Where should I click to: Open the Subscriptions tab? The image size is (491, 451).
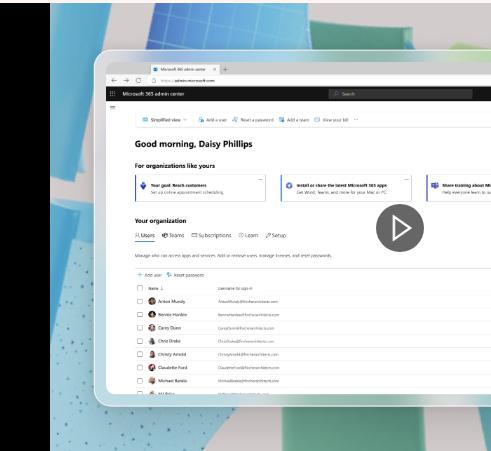click(x=211, y=235)
